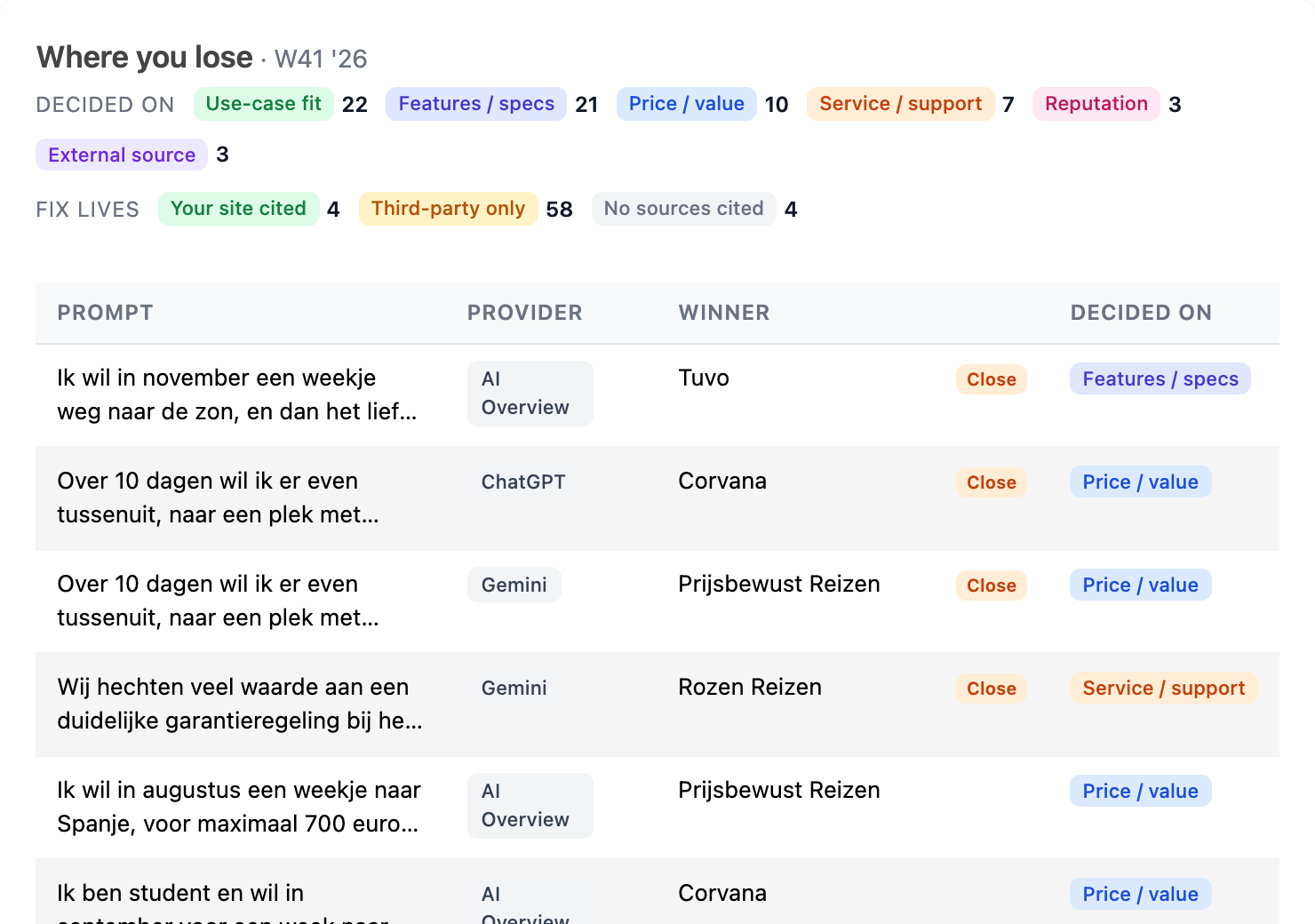Viewport: 1315px width, 924px height.
Task: Click the DECIDED ON table column header
Action: click(1141, 313)
